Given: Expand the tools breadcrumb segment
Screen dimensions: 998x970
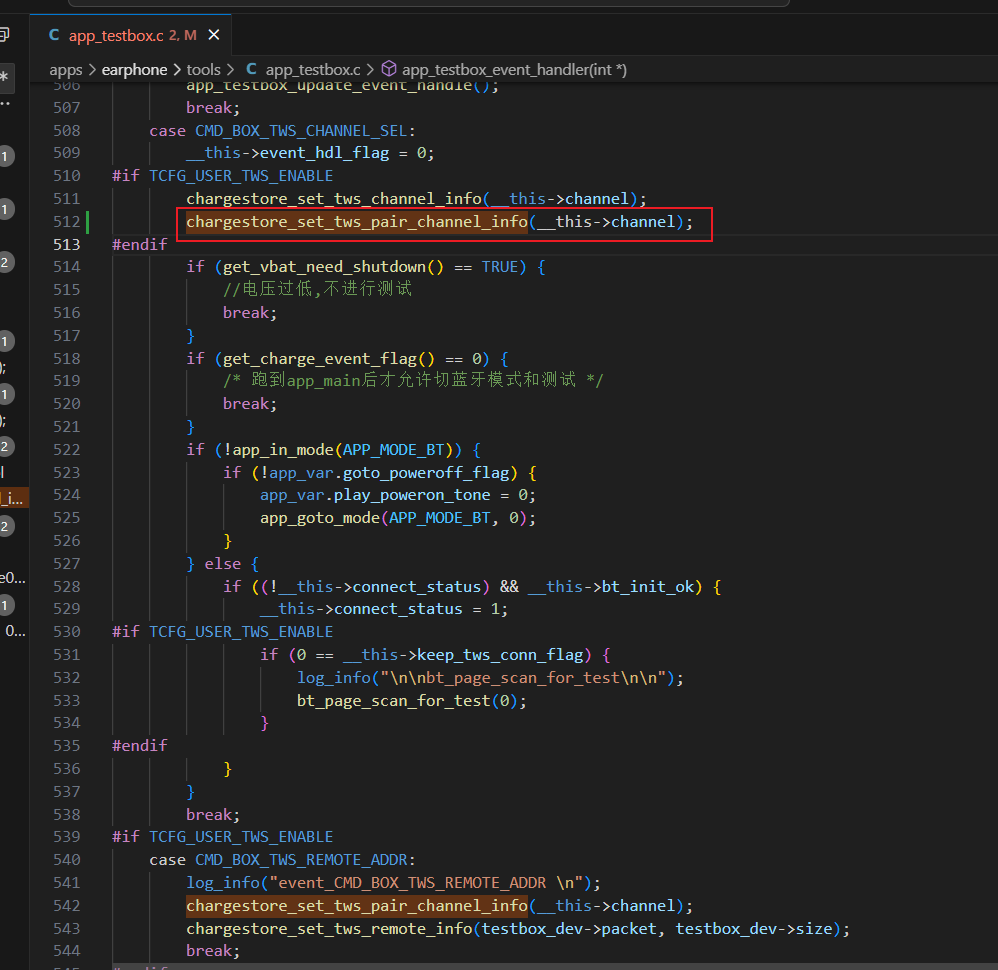Looking at the screenshot, I should 203,69.
